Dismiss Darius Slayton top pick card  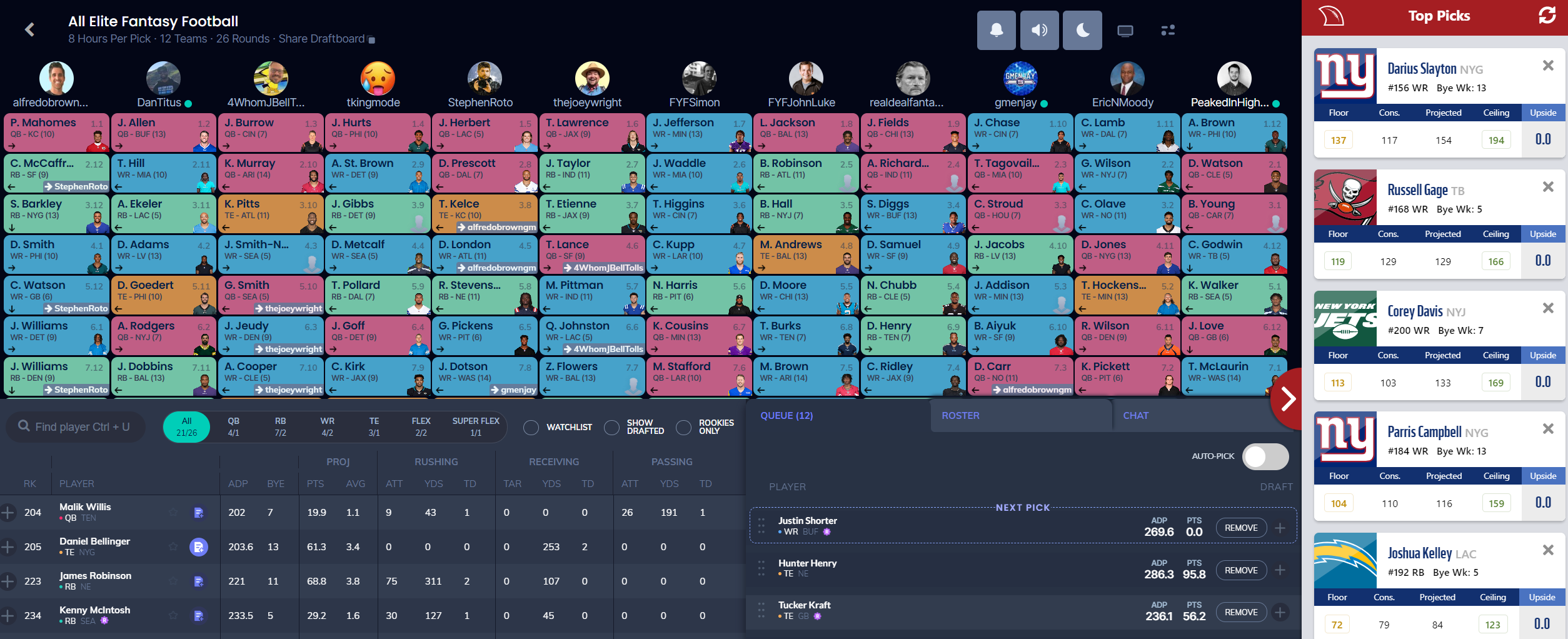pyautogui.click(x=1548, y=66)
